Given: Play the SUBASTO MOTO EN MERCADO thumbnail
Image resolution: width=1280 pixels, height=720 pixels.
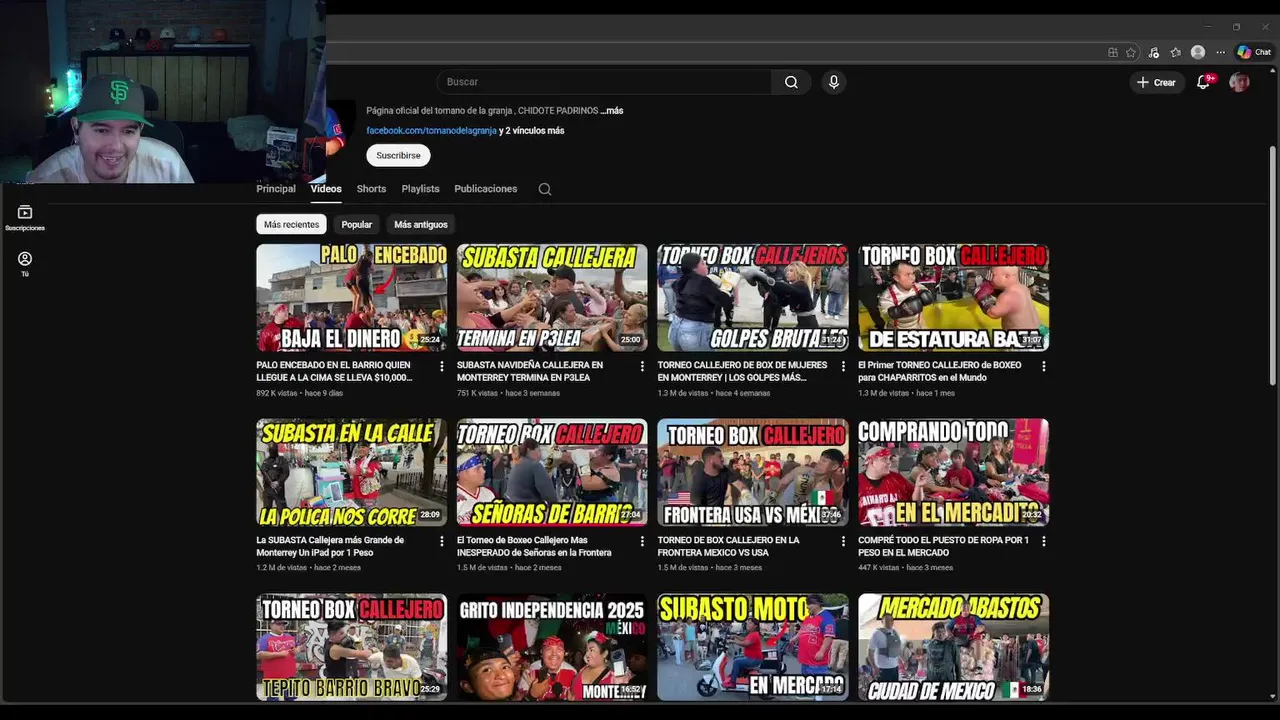Looking at the screenshot, I should [753, 647].
